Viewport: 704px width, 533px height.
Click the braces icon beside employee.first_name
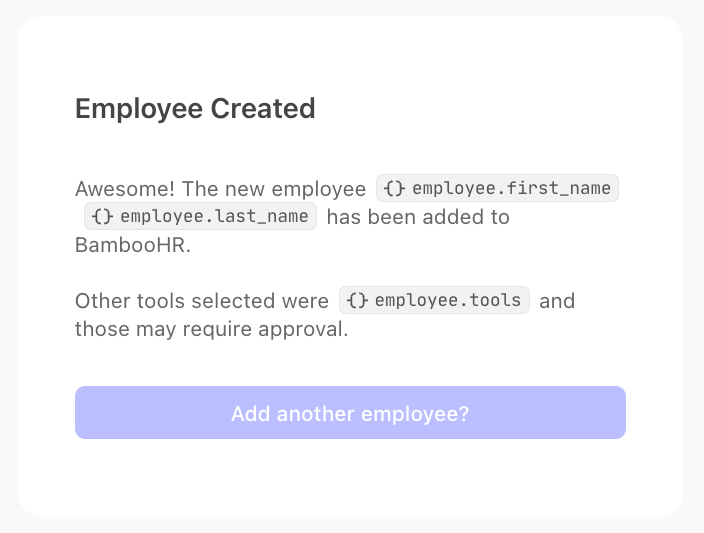(395, 188)
